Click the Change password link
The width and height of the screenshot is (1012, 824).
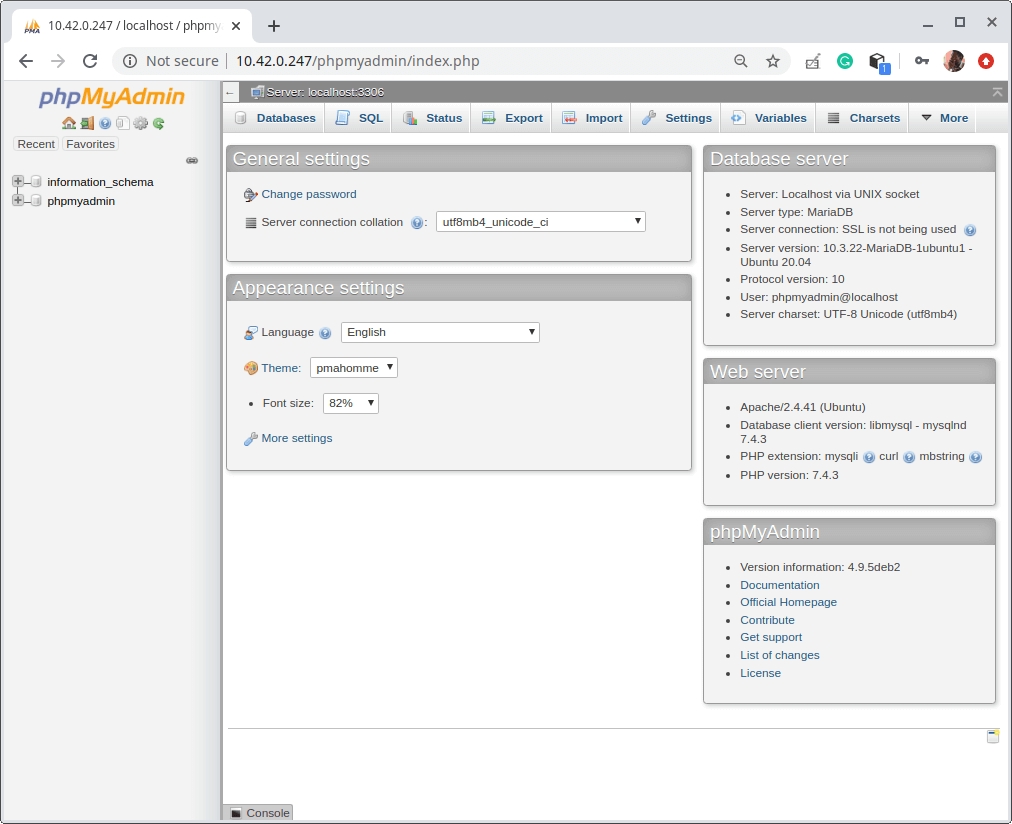[x=308, y=194]
